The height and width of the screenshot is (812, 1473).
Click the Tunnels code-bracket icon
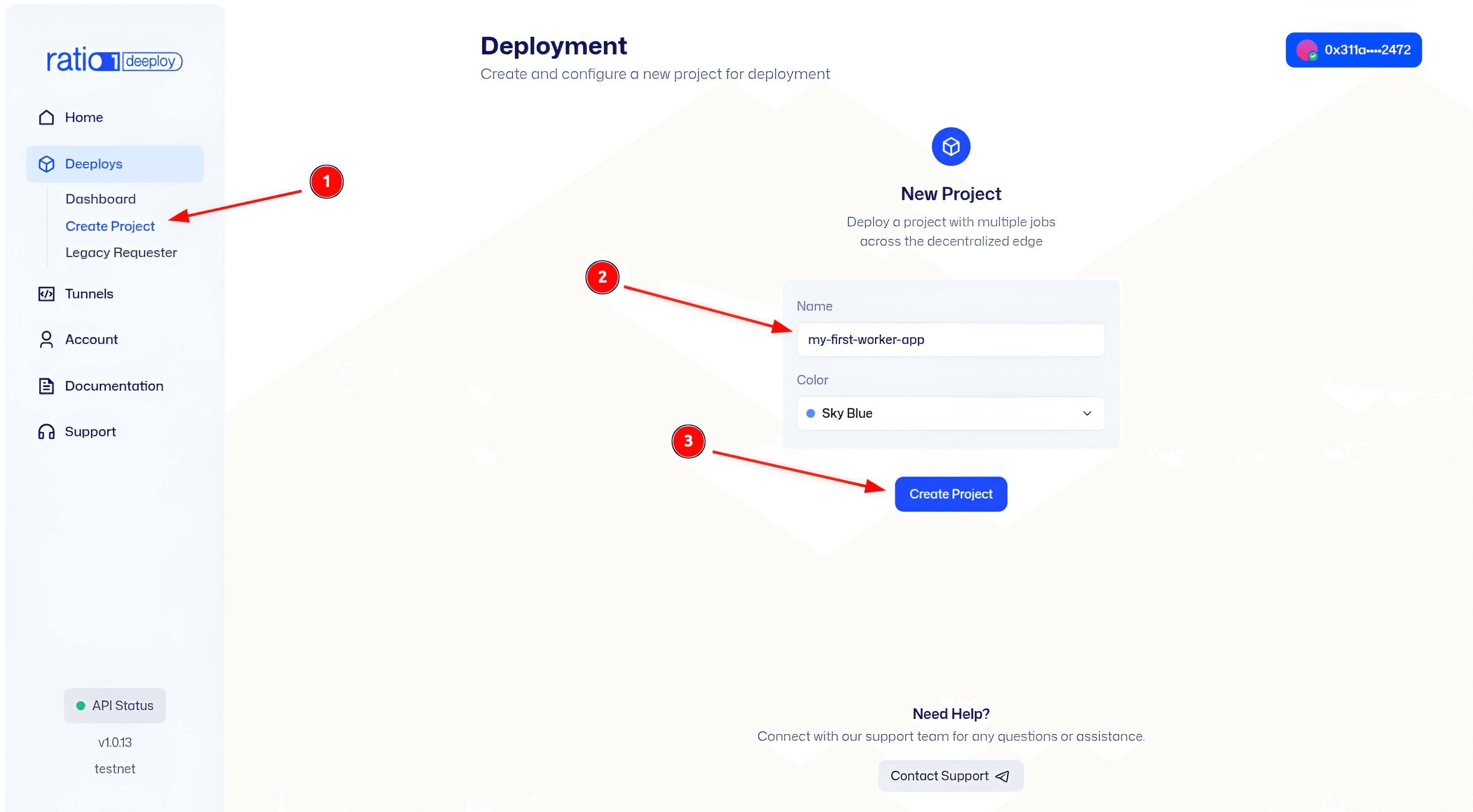click(x=46, y=294)
